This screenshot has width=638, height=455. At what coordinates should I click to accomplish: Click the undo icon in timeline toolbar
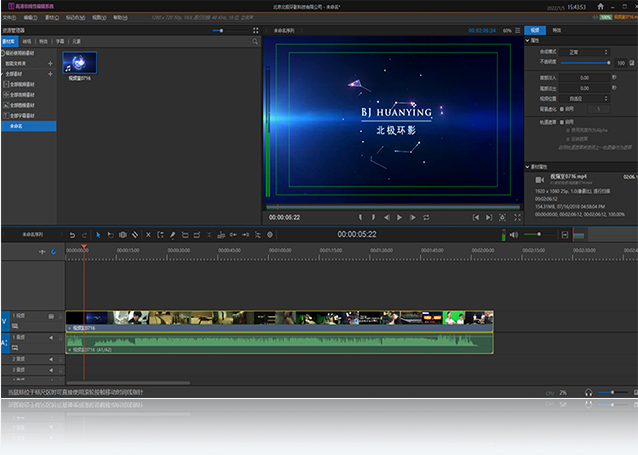point(72,234)
